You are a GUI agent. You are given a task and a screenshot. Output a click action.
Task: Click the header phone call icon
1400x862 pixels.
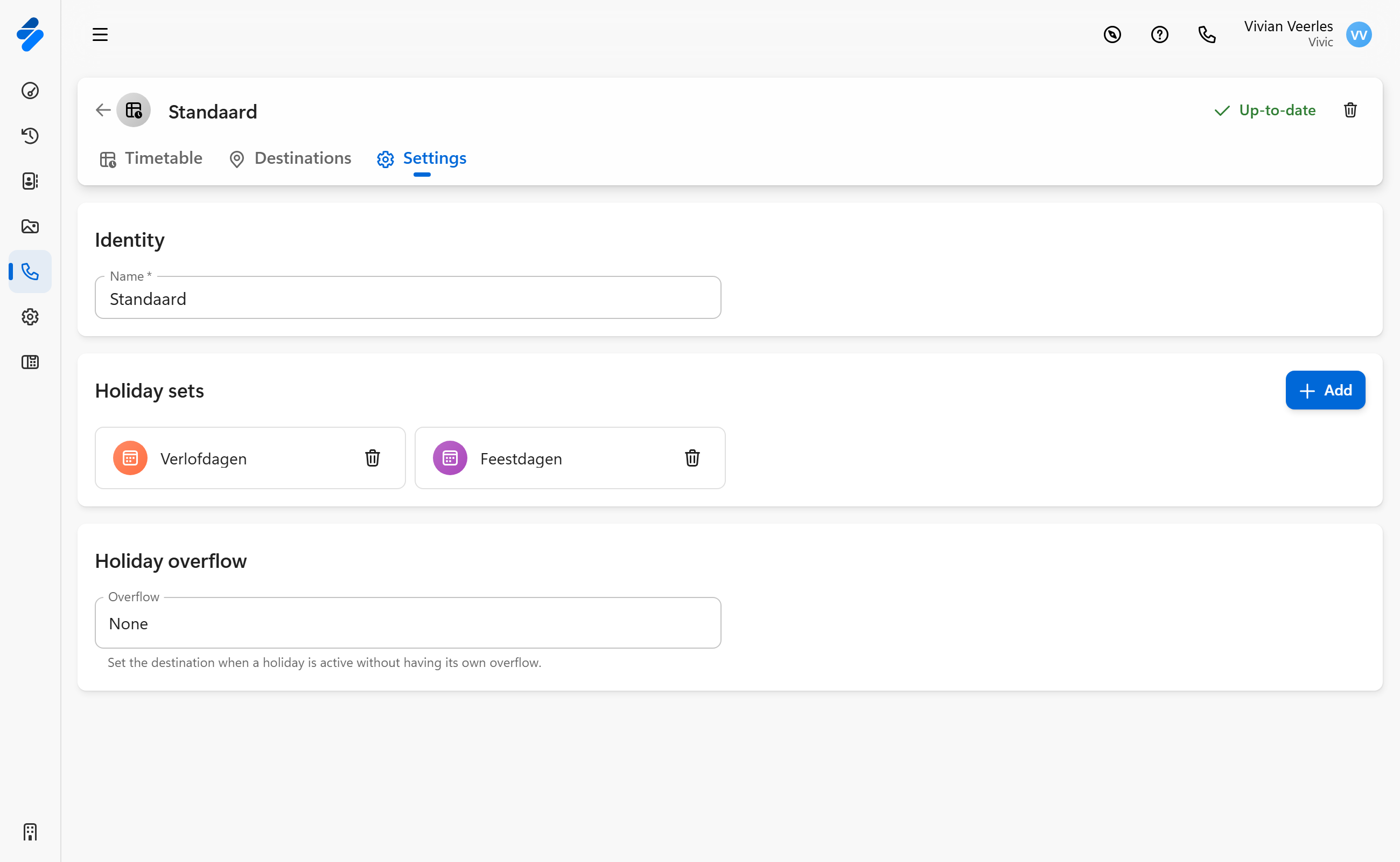pos(1206,35)
